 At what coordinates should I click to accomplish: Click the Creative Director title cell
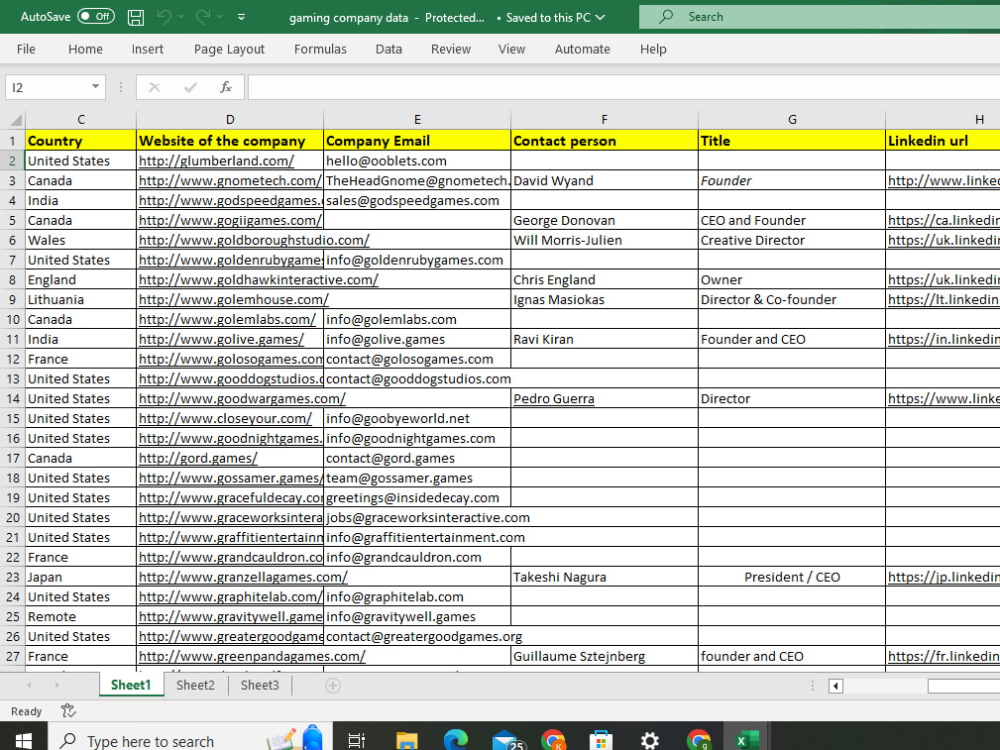792,240
